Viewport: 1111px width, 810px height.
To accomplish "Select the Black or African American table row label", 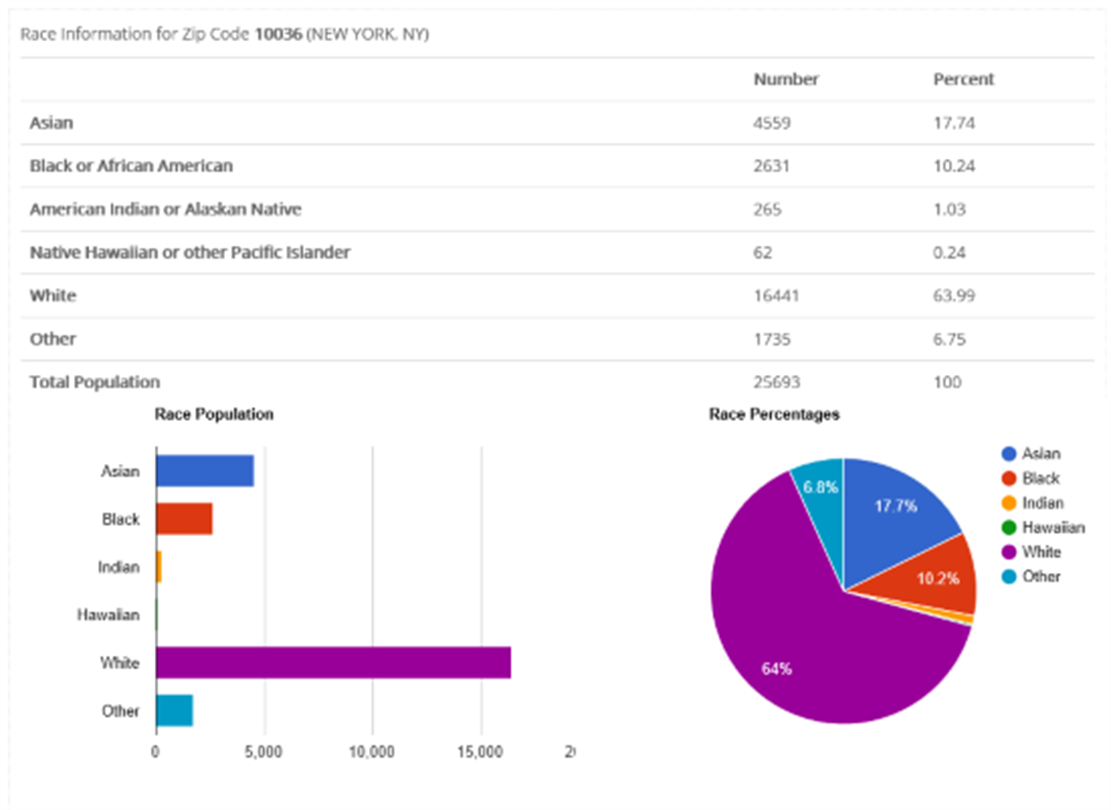I will (131, 166).
